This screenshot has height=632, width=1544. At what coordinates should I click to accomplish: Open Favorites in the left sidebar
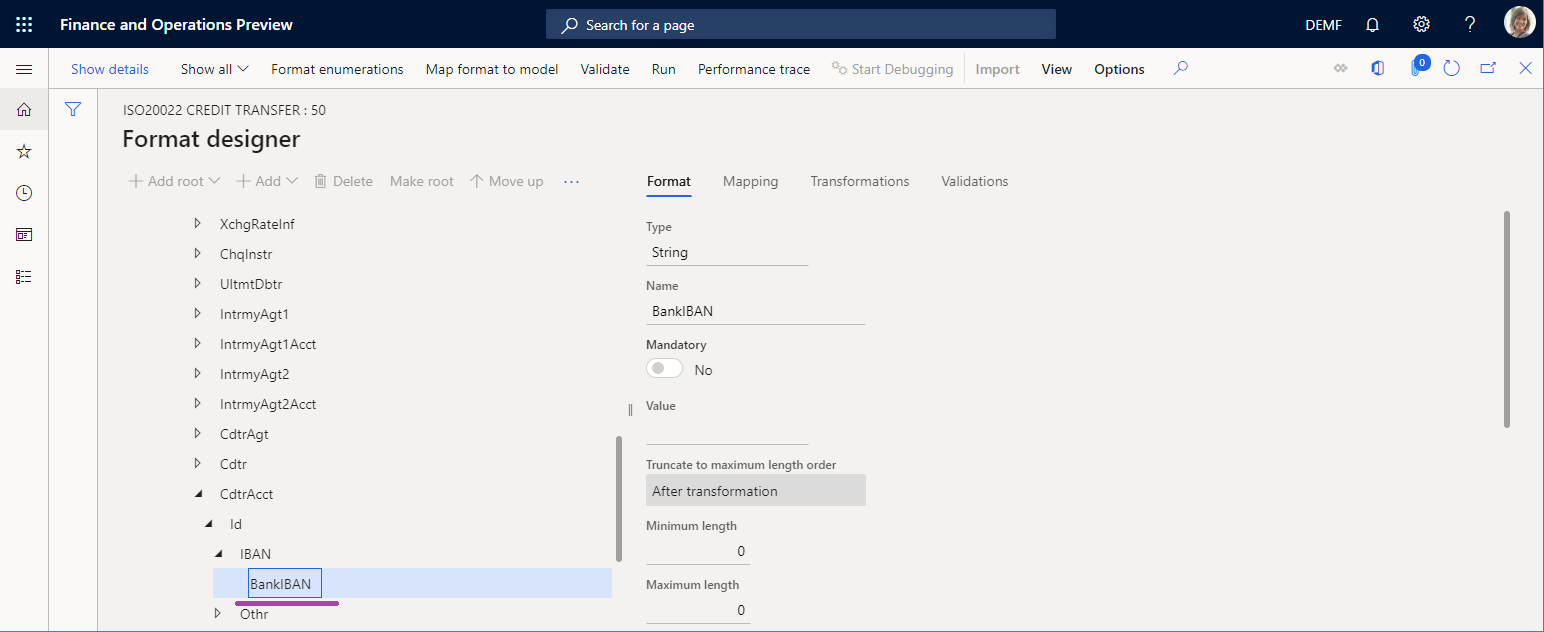coord(23,151)
